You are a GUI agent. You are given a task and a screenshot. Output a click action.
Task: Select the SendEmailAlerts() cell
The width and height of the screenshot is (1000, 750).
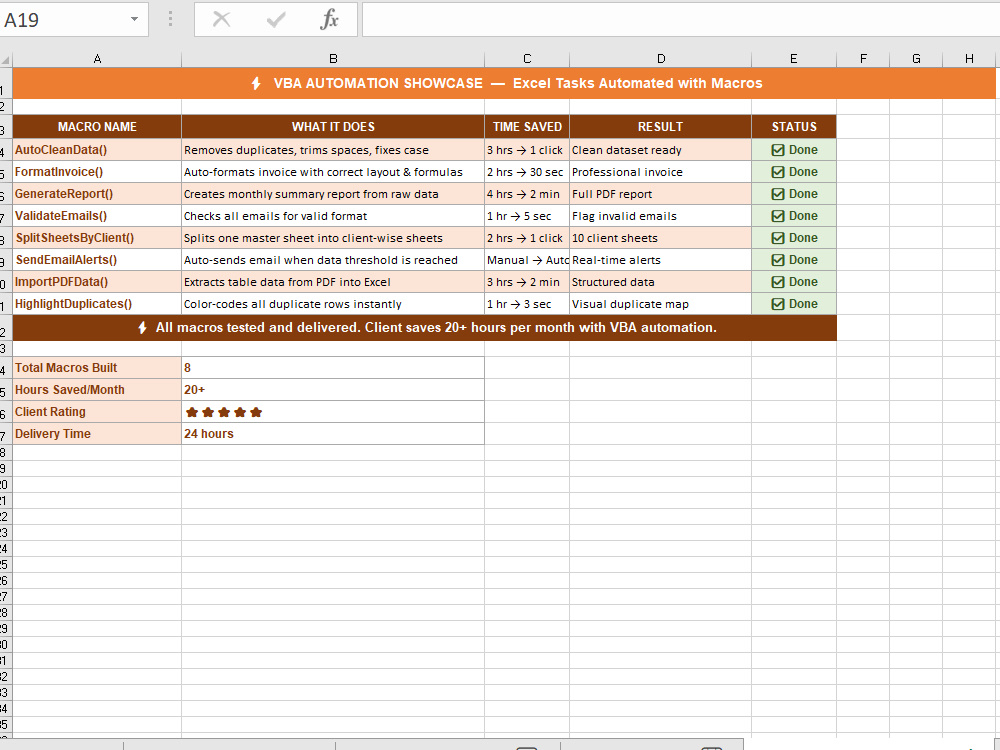(x=97, y=260)
